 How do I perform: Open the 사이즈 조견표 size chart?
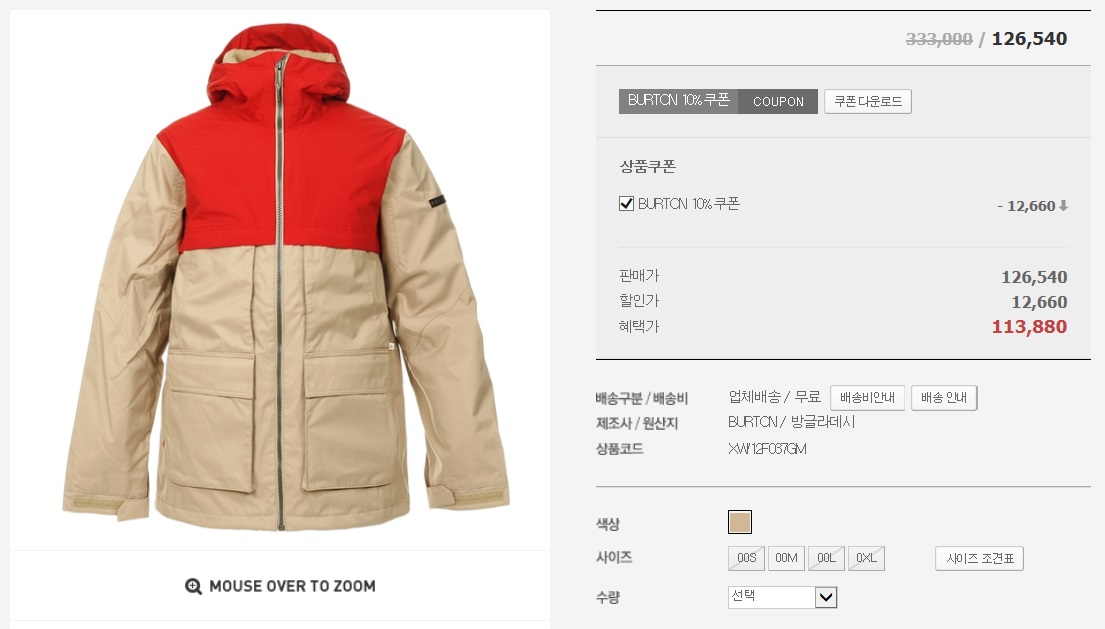click(x=980, y=559)
